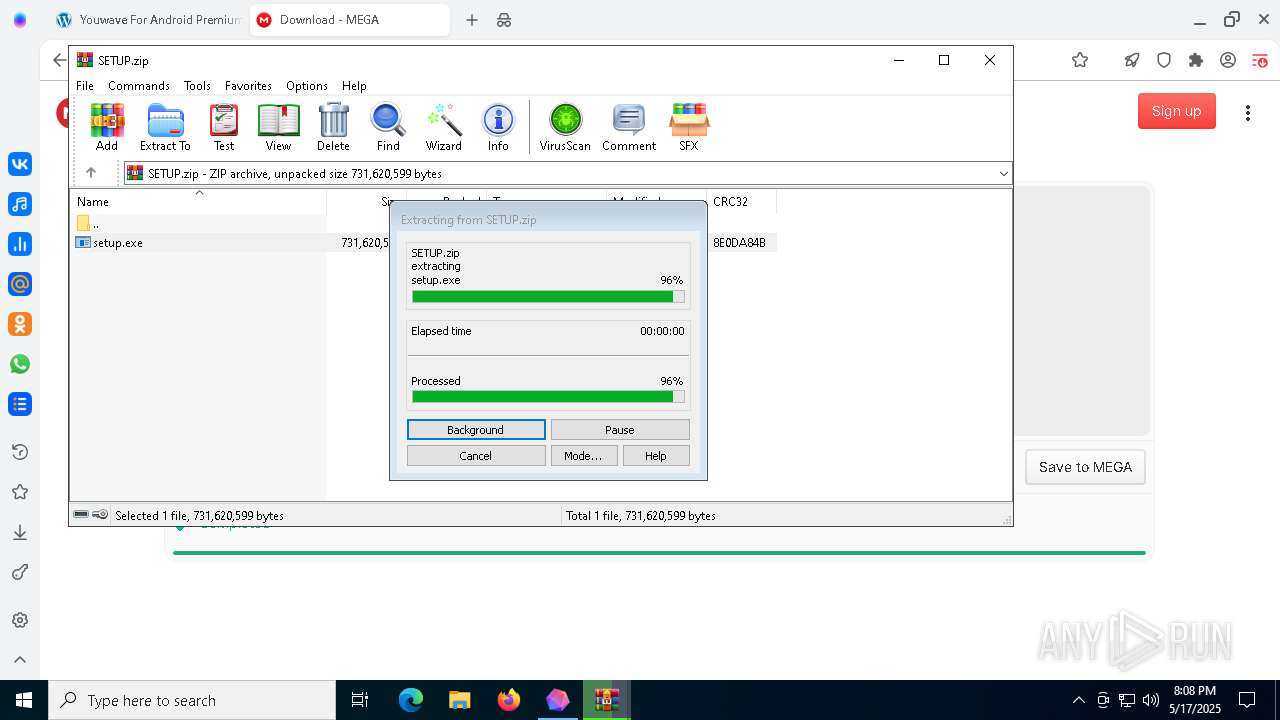Viewport: 1280px width, 720px height.
Task: Open the Mail.ru @ sidebar icon
Action: 20,284
